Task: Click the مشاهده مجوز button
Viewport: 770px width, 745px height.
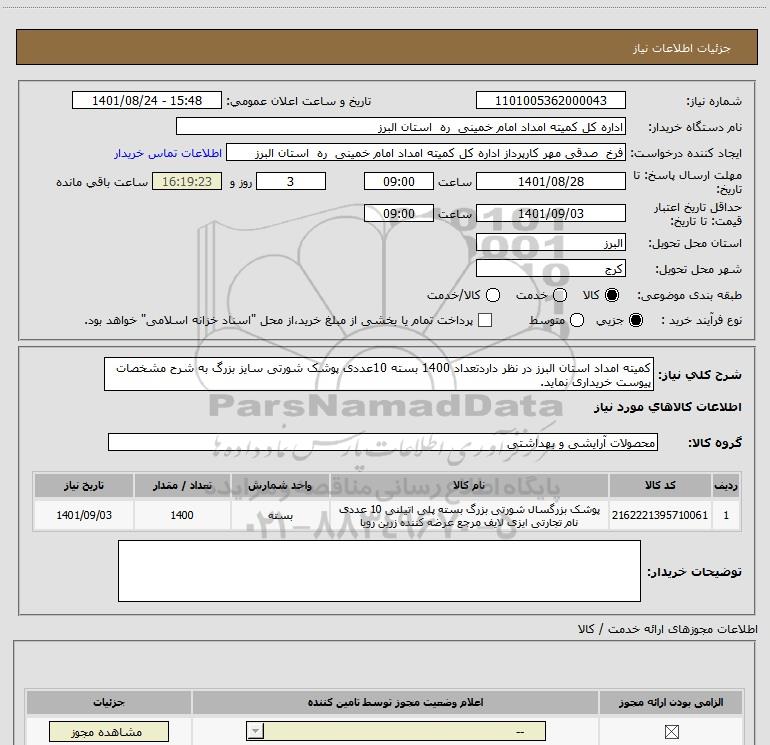Action: pyautogui.click(x=109, y=732)
